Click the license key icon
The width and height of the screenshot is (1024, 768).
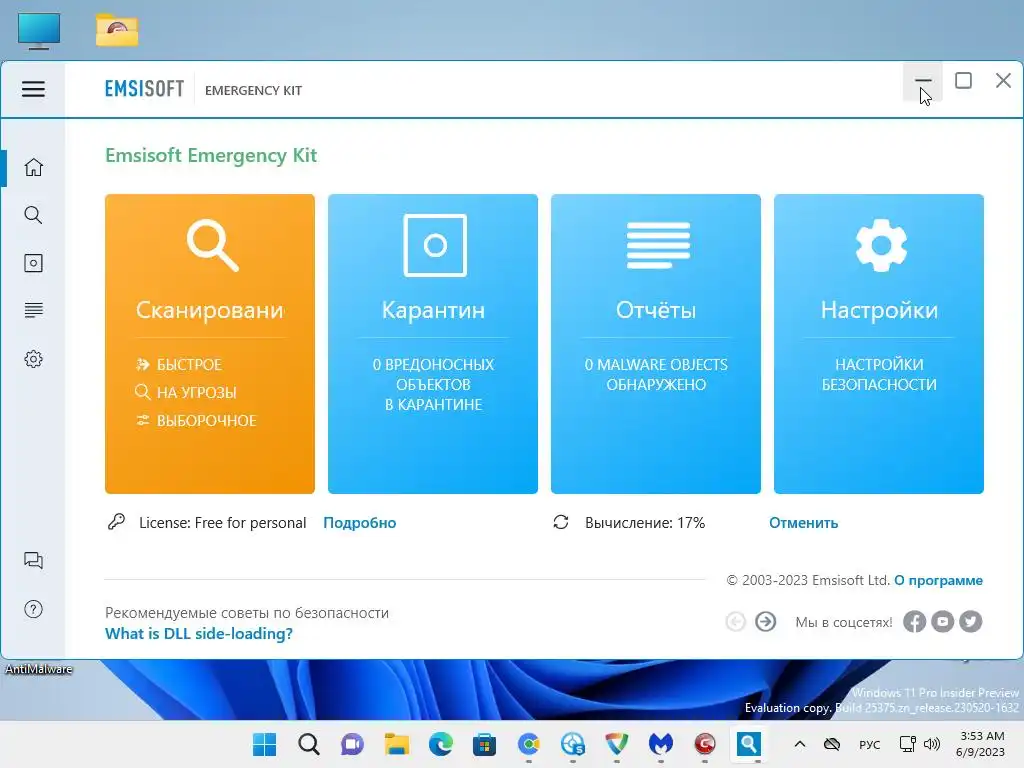click(116, 522)
